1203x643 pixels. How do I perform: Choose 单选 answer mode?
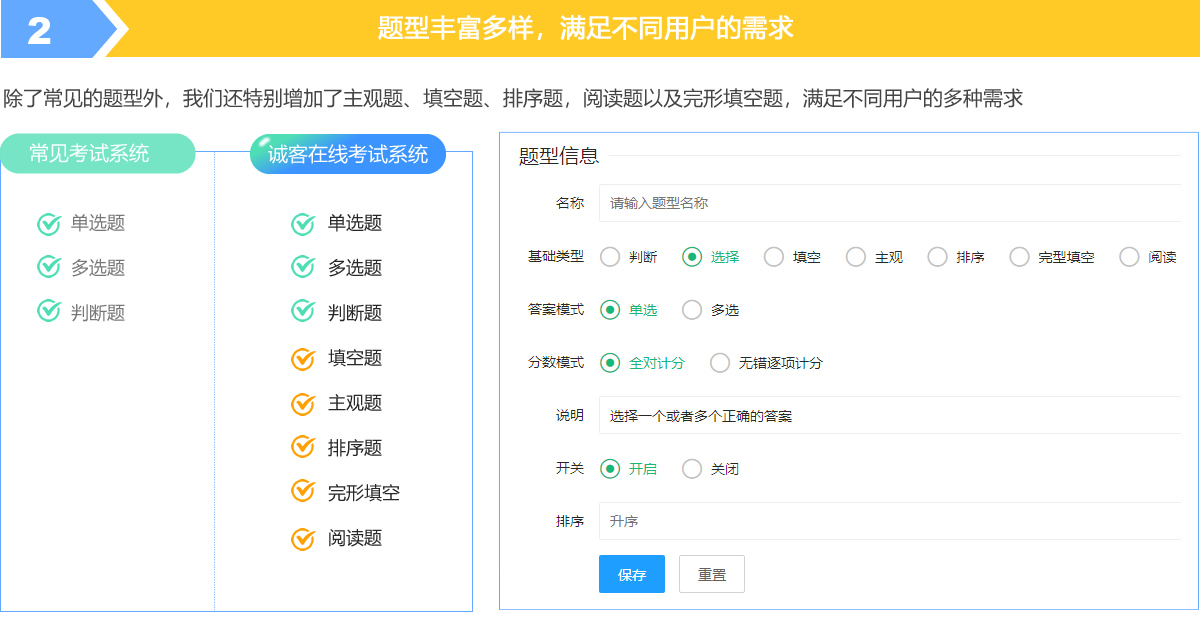tap(610, 310)
